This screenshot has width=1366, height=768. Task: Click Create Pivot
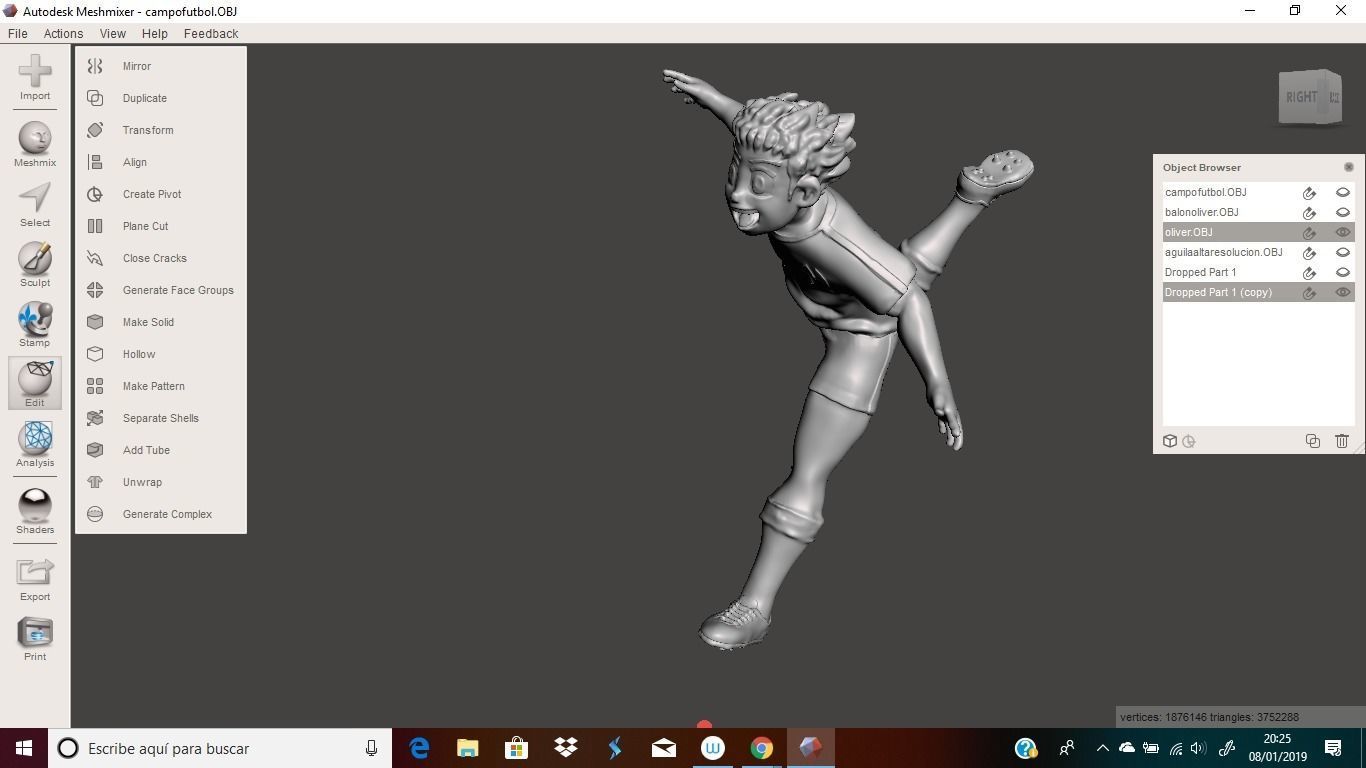152,194
